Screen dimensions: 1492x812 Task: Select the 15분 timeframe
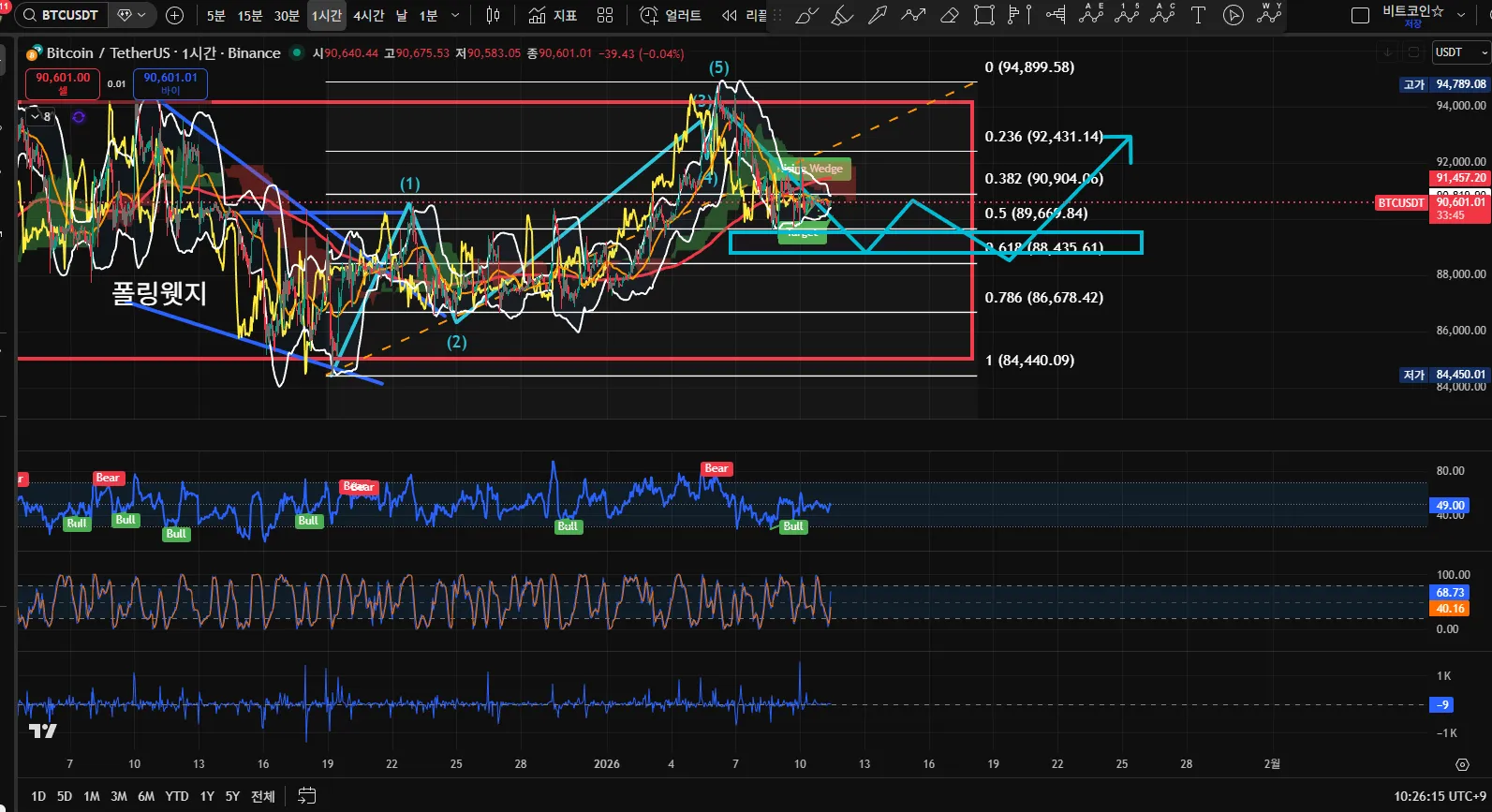[250, 16]
